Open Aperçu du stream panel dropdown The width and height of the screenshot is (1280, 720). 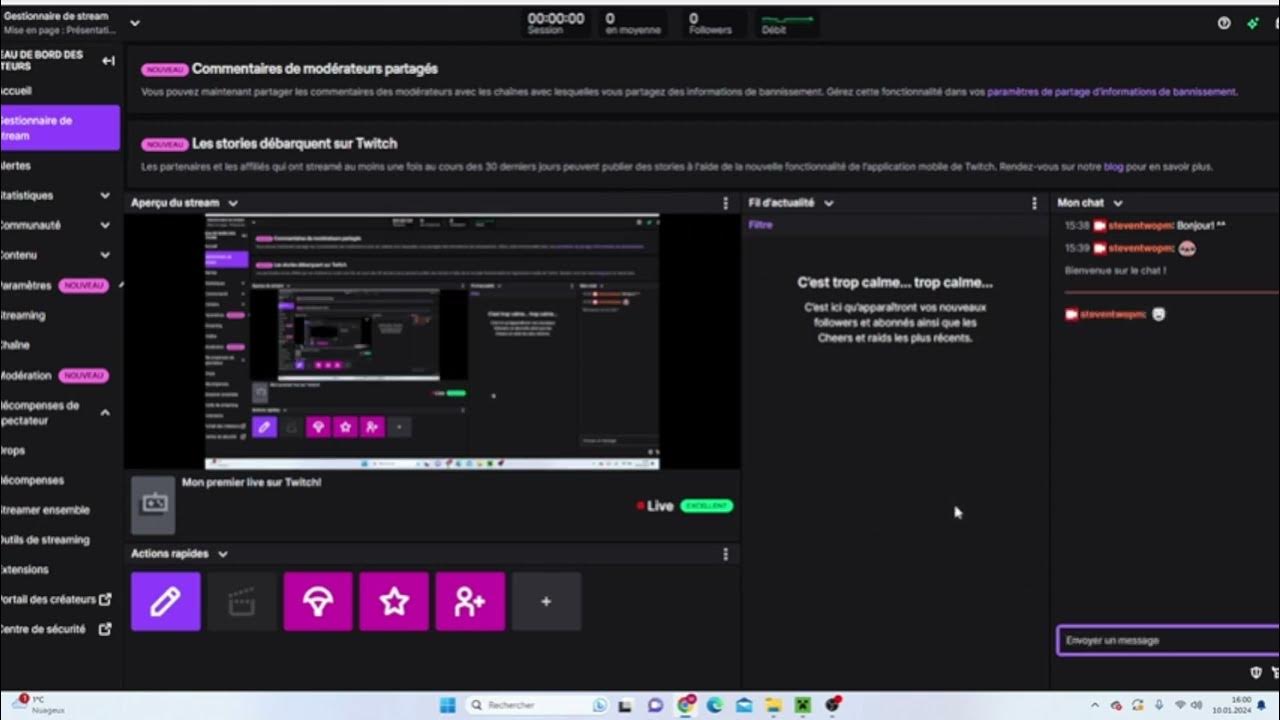(x=233, y=203)
